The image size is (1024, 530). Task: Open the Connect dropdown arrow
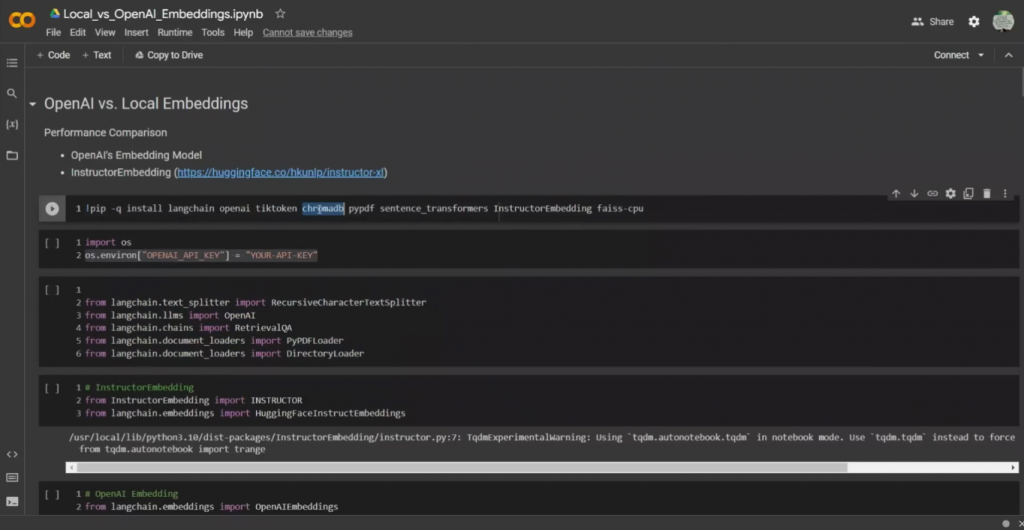click(981, 55)
